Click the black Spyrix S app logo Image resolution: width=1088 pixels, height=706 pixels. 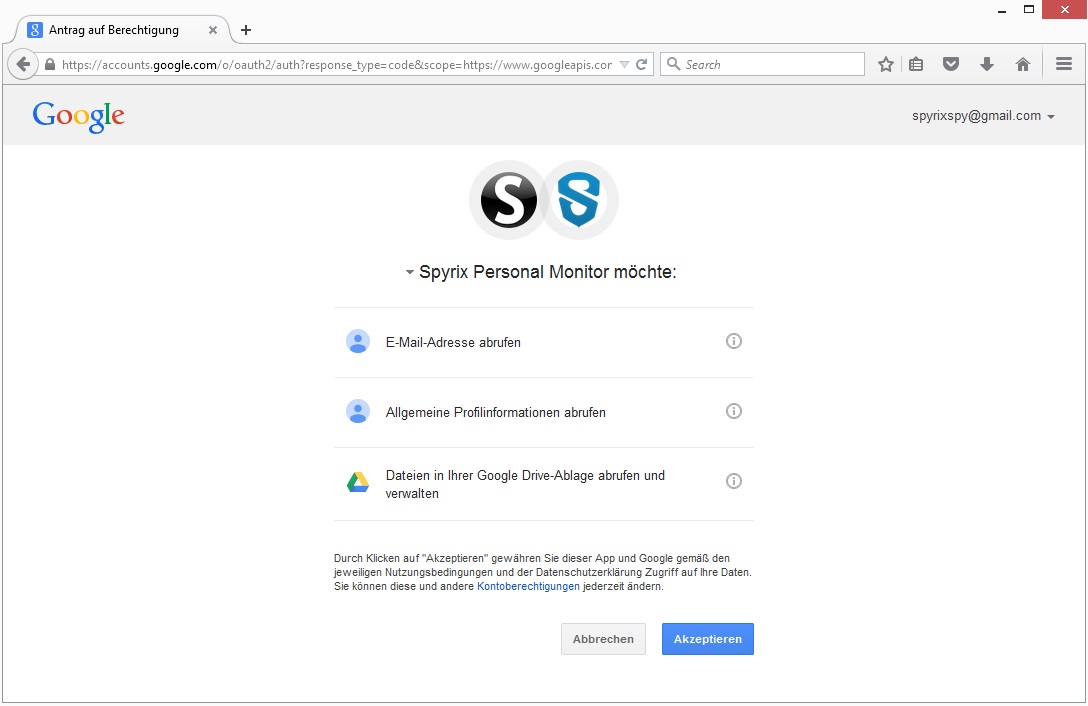pyautogui.click(x=509, y=200)
